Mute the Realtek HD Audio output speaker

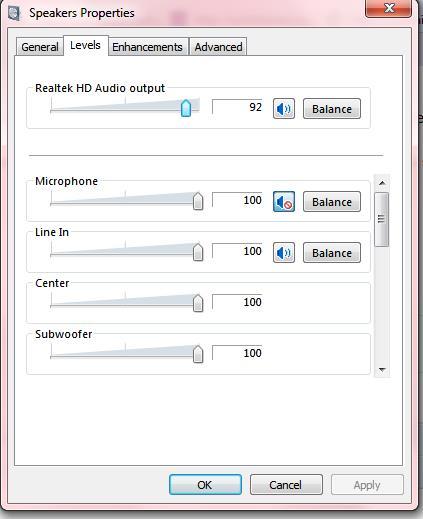click(284, 109)
